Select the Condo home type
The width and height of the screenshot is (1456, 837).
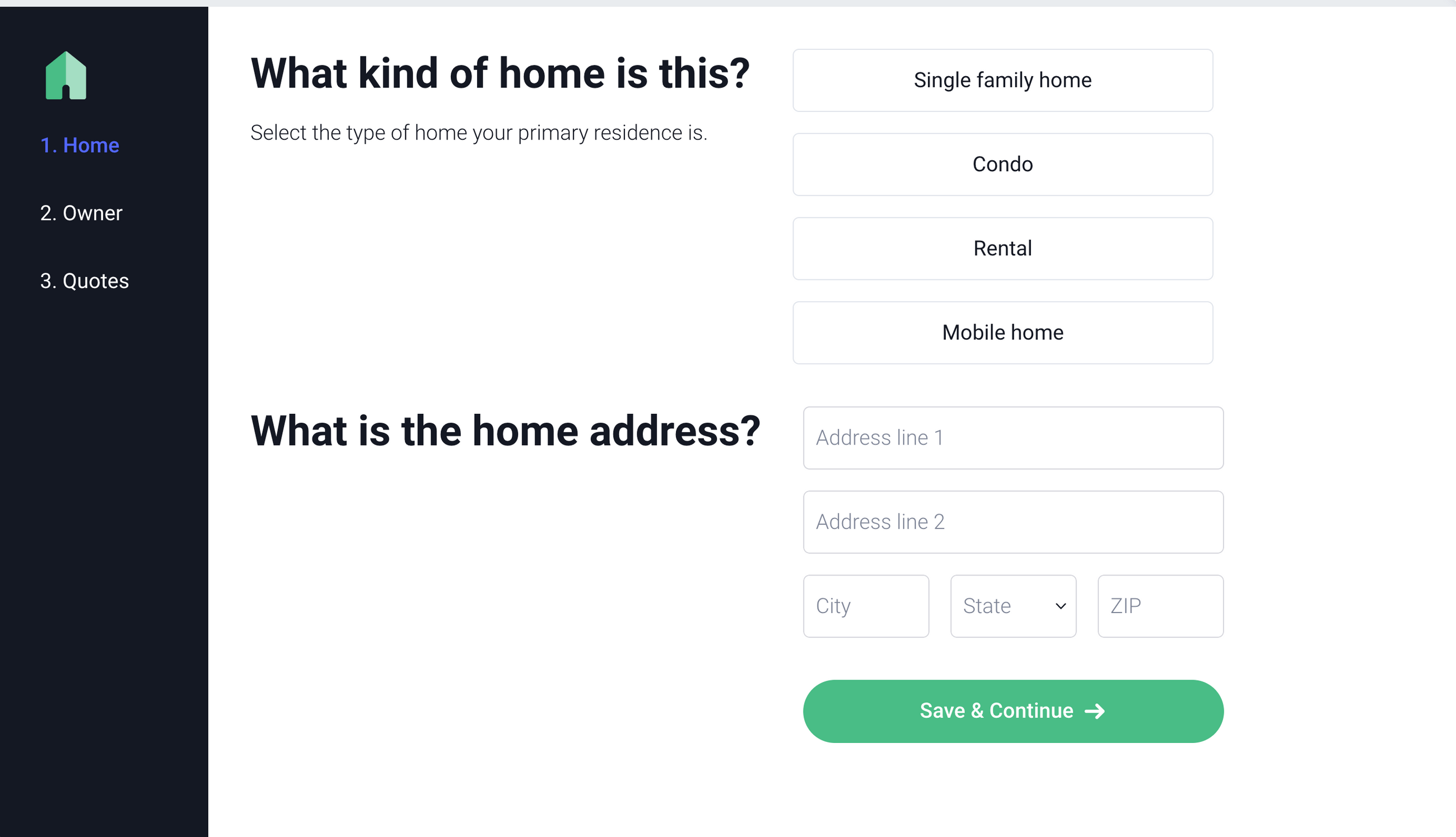1002,164
